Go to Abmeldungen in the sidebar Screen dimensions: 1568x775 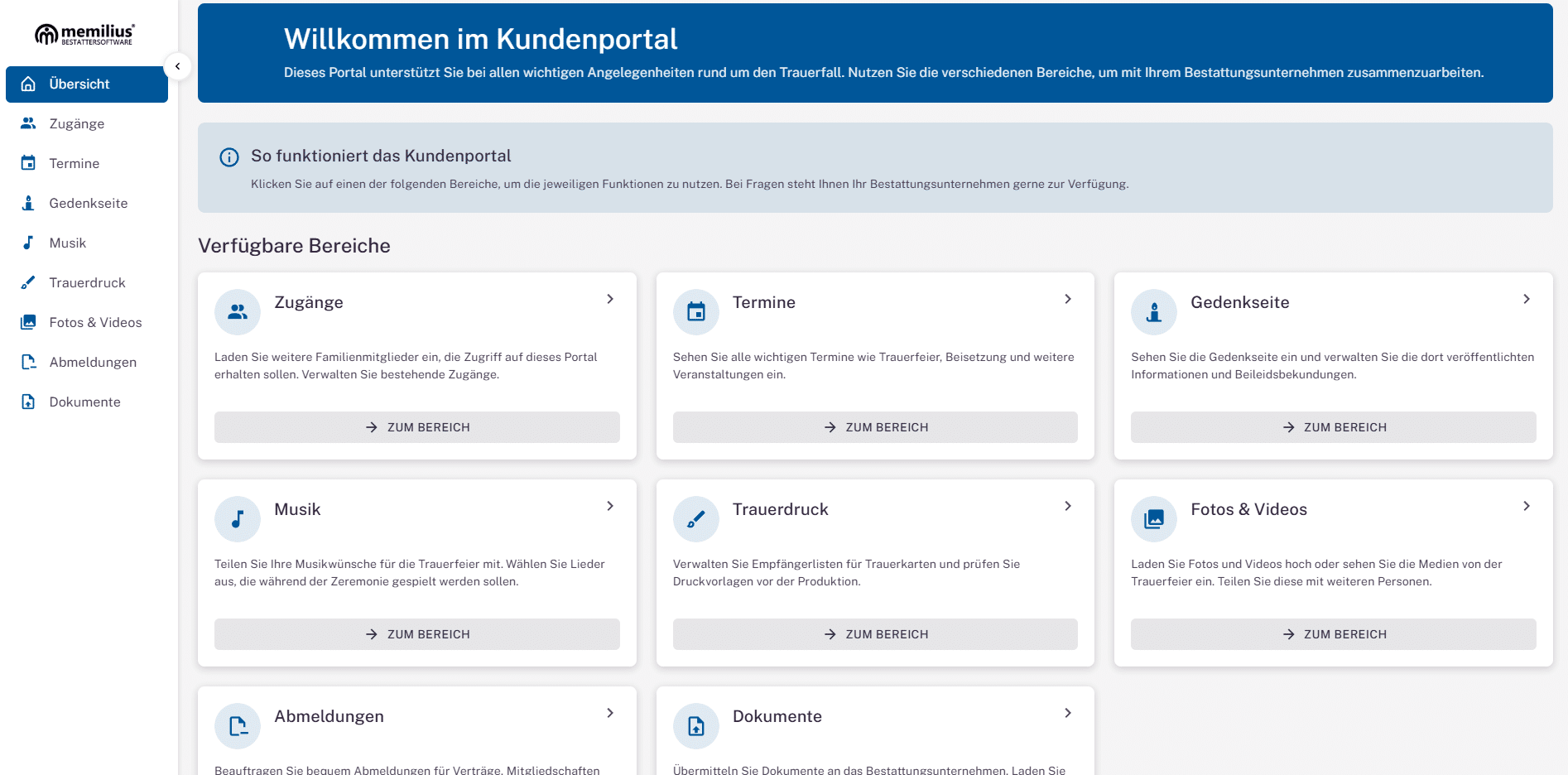coord(92,363)
